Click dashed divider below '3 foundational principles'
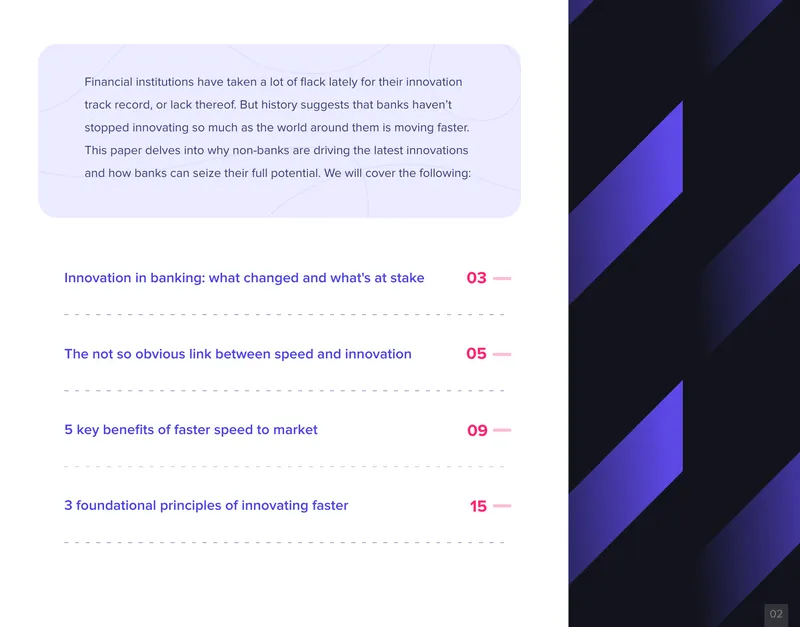 point(284,543)
